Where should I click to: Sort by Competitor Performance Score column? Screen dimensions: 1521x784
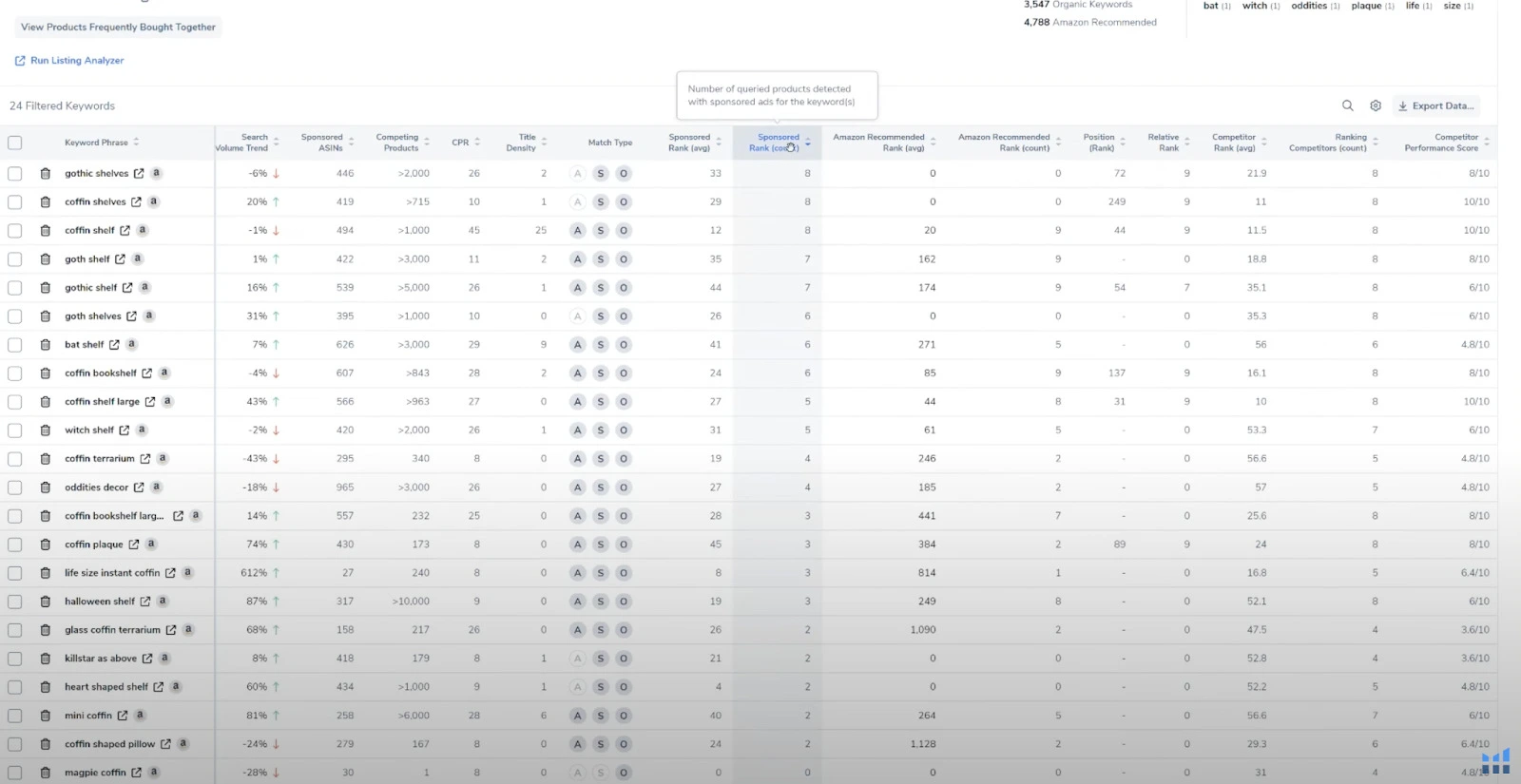click(x=1486, y=143)
